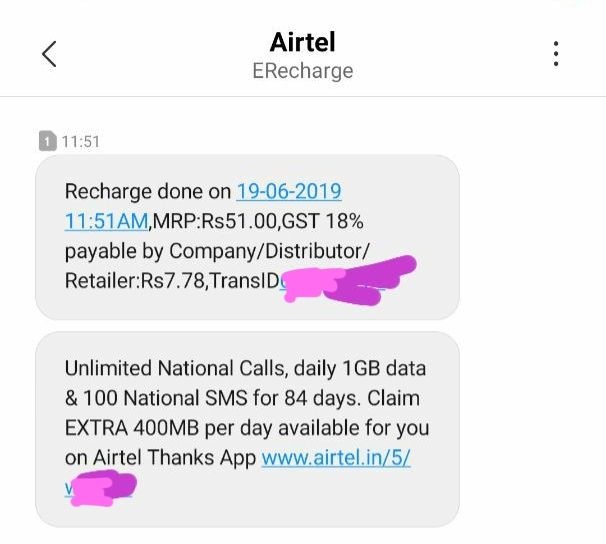The height and width of the screenshot is (544, 606).
Task: Click the GST 18% text
Action: (x=323, y=222)
